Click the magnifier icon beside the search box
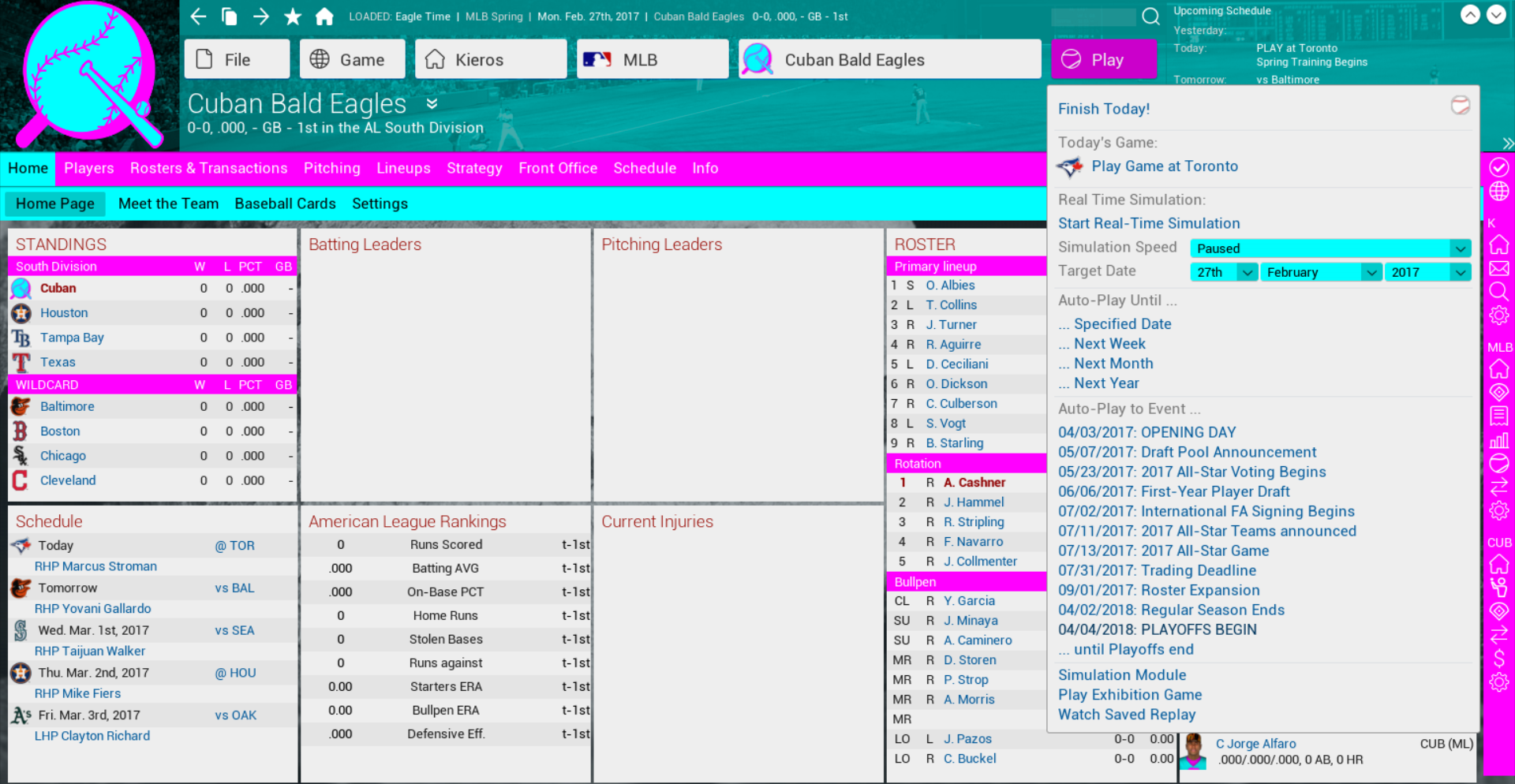 [1151, 17]
